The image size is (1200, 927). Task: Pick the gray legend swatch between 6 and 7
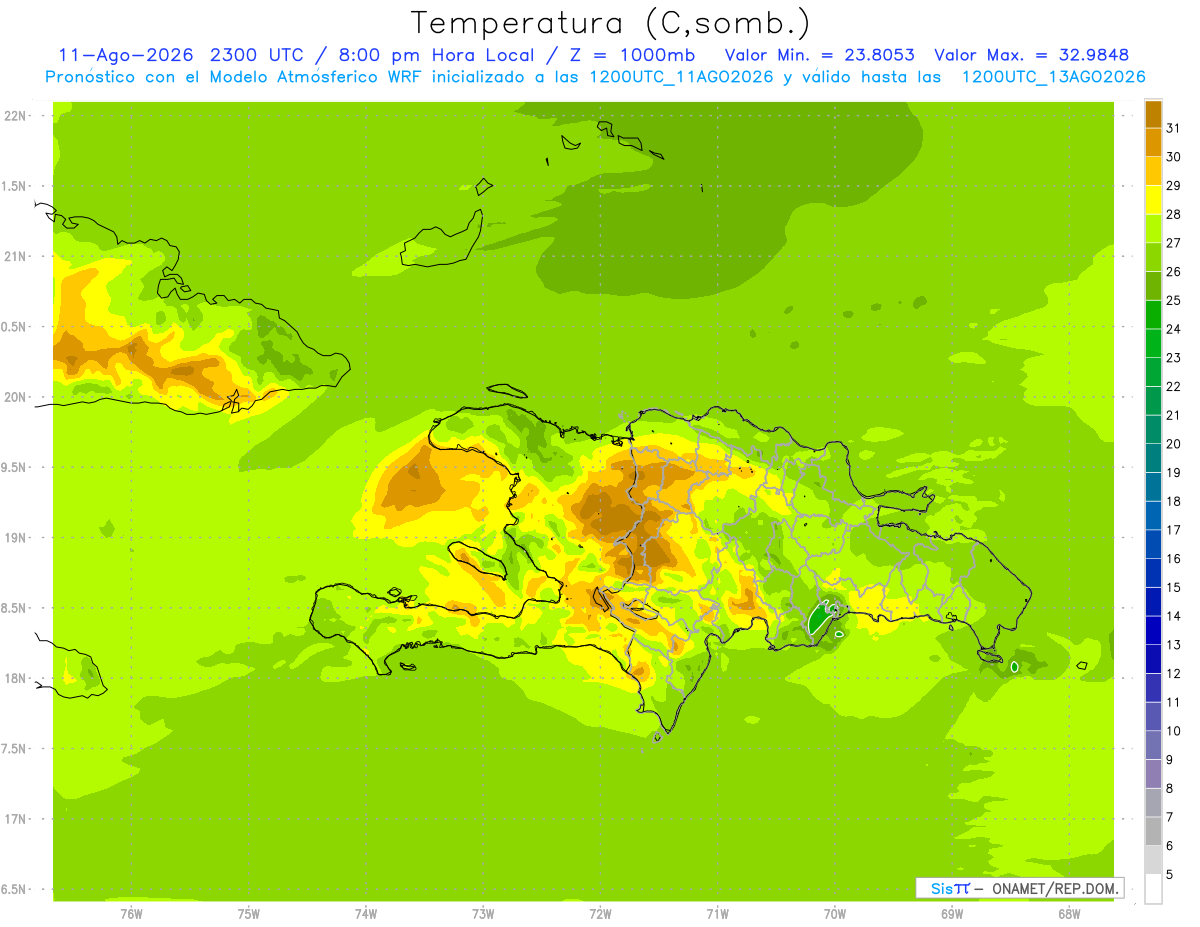tap(1153, 831)
